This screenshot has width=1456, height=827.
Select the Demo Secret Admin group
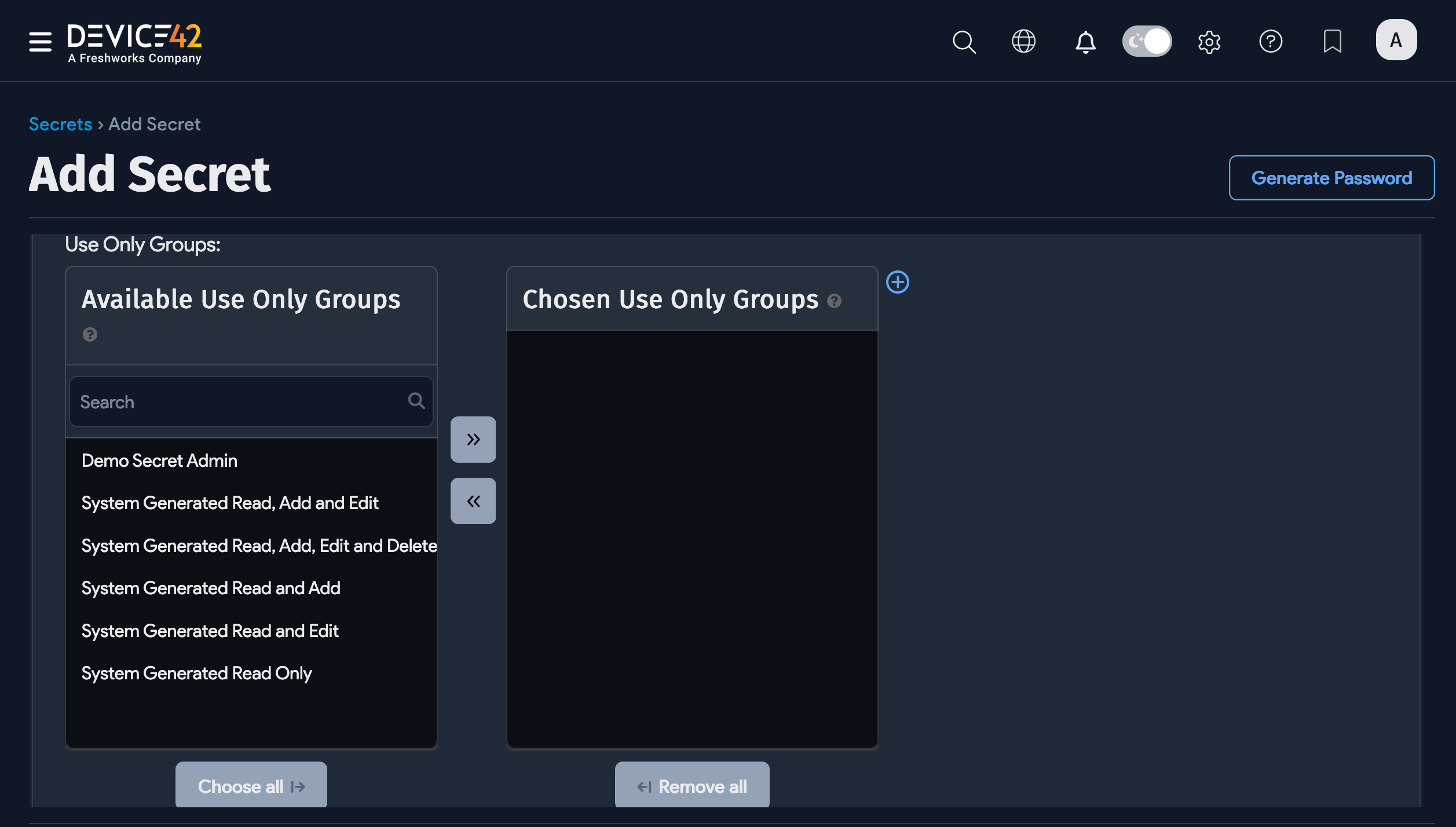pyautogui.click(x=160, y=460)
